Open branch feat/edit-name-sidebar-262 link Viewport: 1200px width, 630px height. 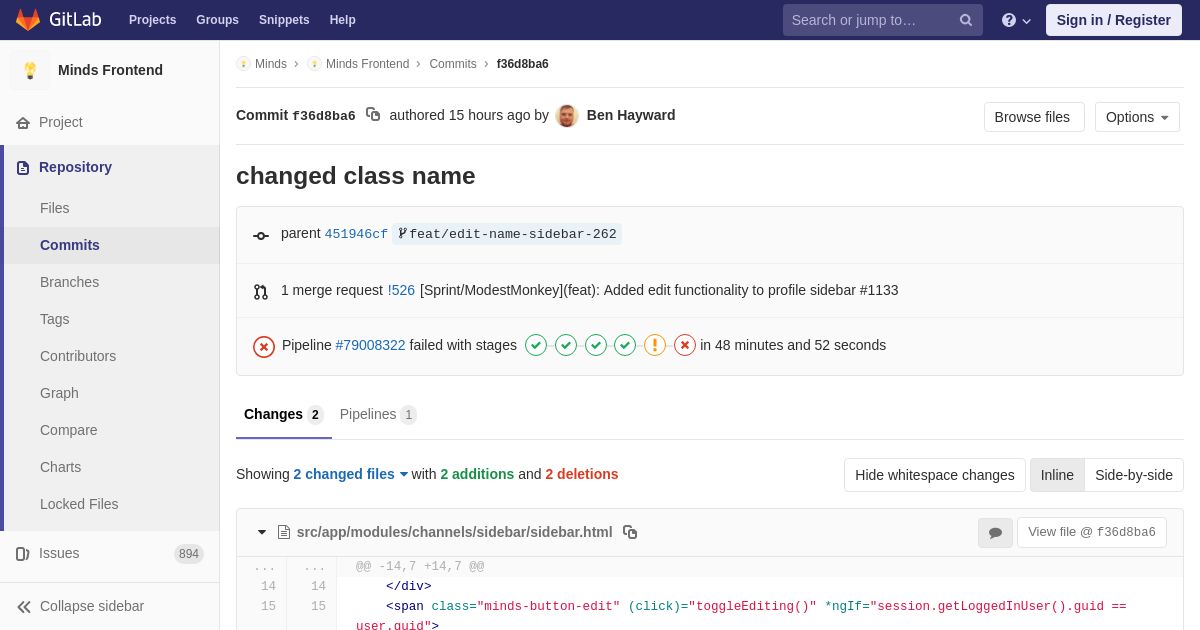click(x=507, y=234)
